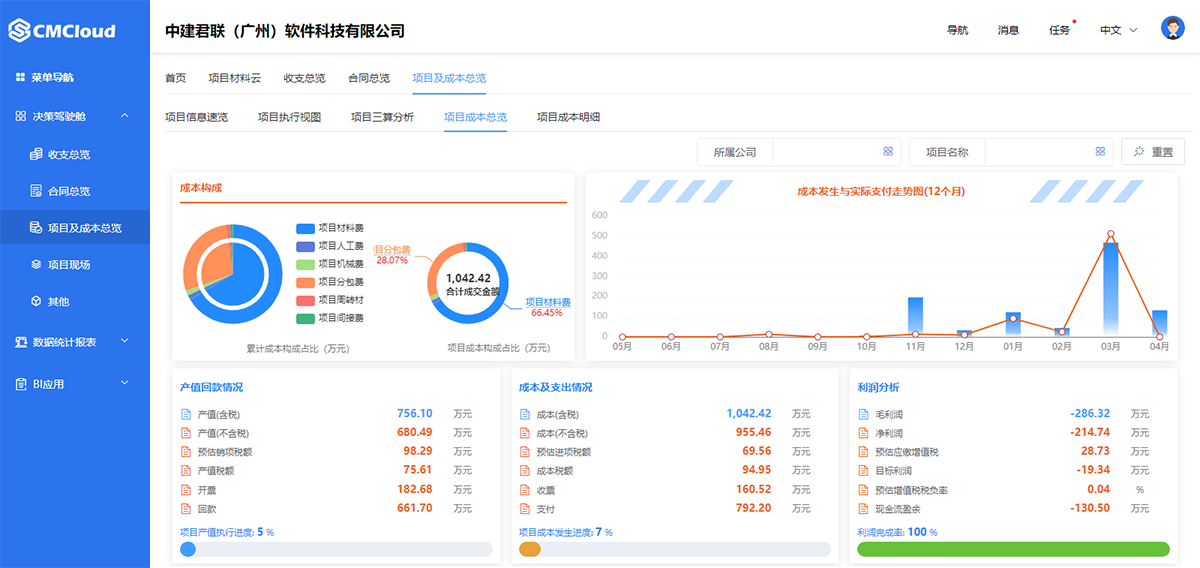Viewport: 1200px width, 568px height.
Task: Select 项目现场 in sidebar menu
Action: tap(75, 265)
